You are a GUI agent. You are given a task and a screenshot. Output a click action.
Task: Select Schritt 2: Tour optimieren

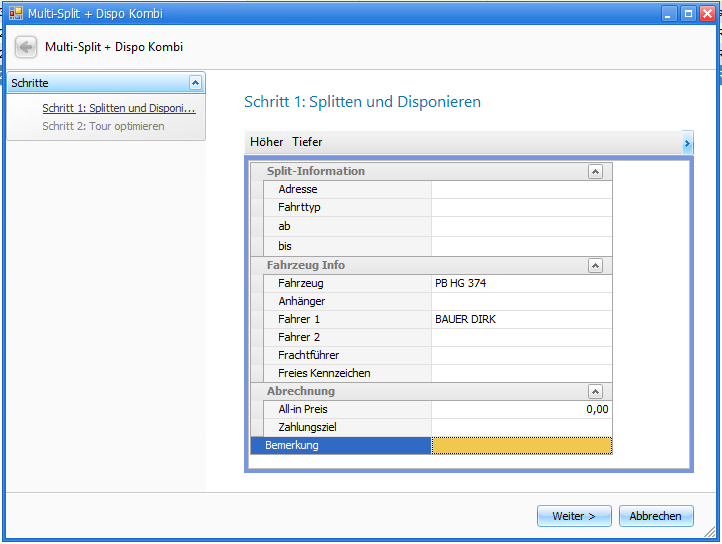[103, 126]
